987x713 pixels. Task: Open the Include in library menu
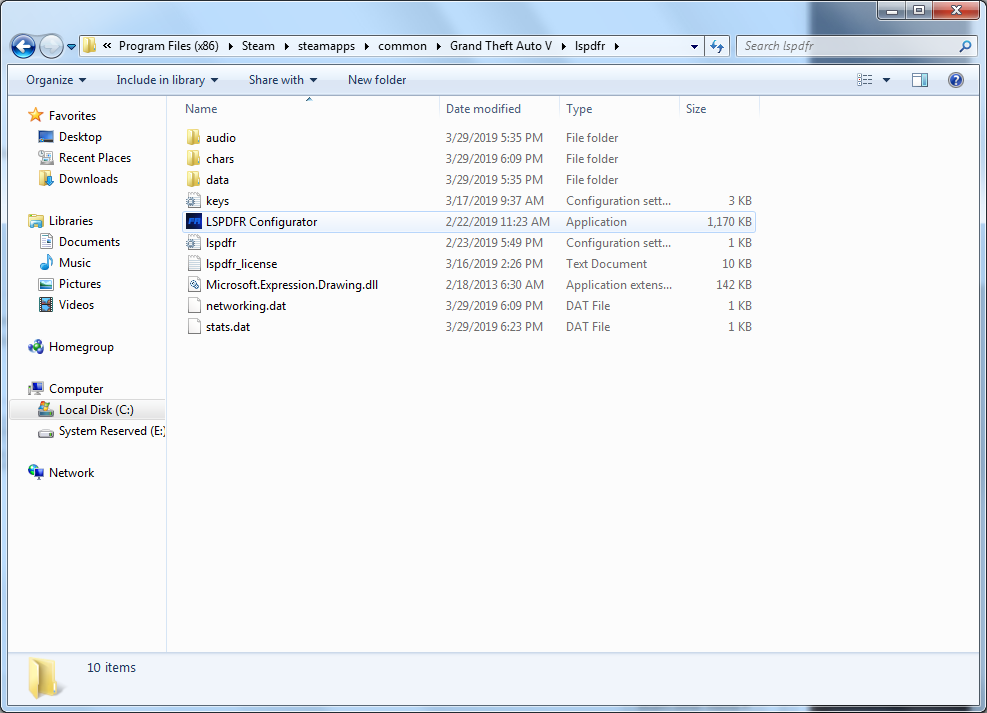(x=167, y=80)
